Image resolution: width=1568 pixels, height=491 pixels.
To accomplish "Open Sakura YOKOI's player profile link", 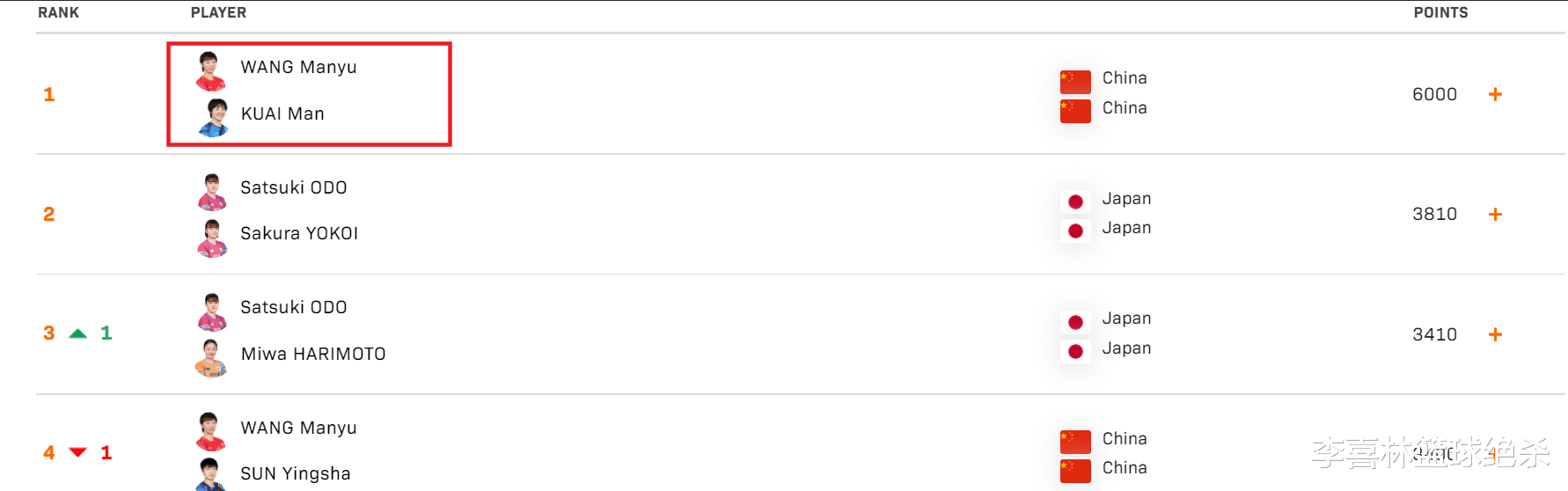I will [299, 233].
